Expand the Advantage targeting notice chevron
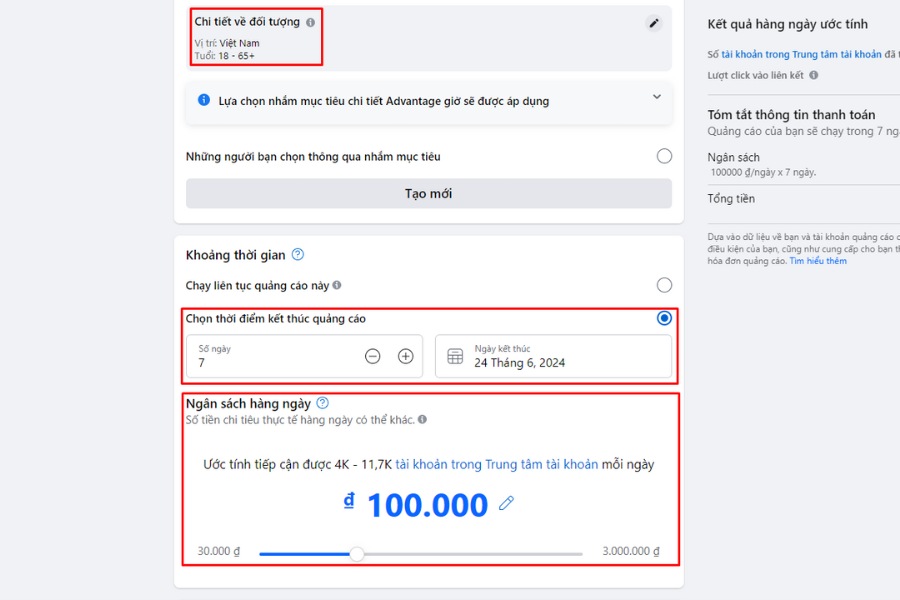Viewport: 900px width, 600px height. (x=657, y=97)
